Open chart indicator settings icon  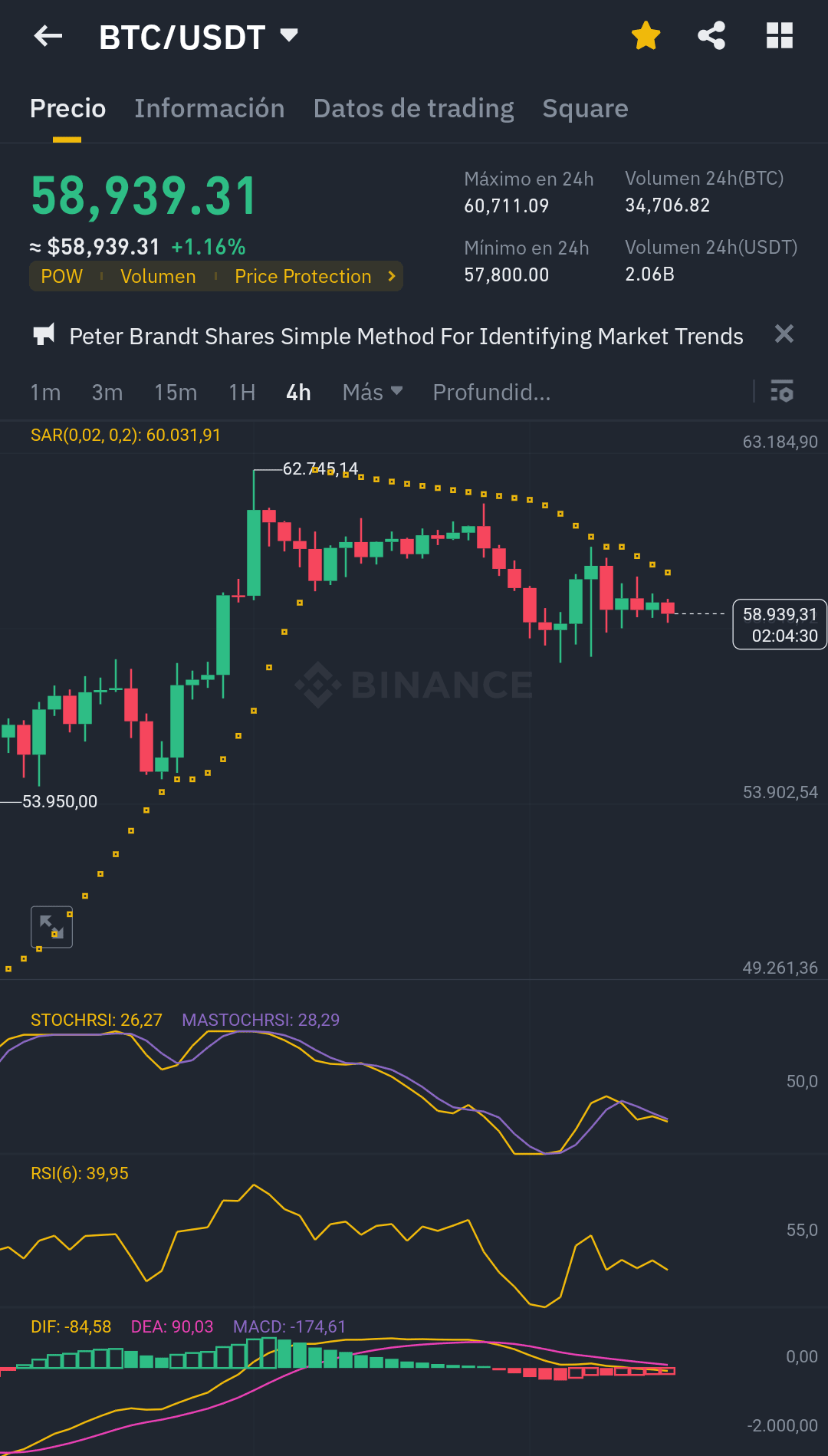(781, 392)
